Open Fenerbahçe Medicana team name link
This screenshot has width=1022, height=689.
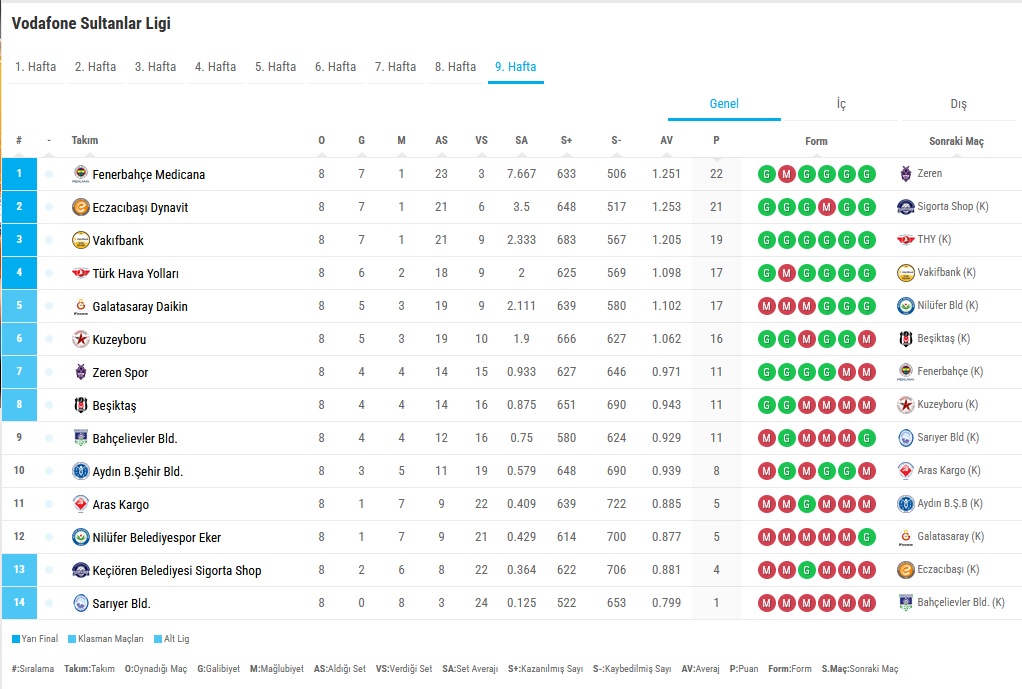pos(149,175)
